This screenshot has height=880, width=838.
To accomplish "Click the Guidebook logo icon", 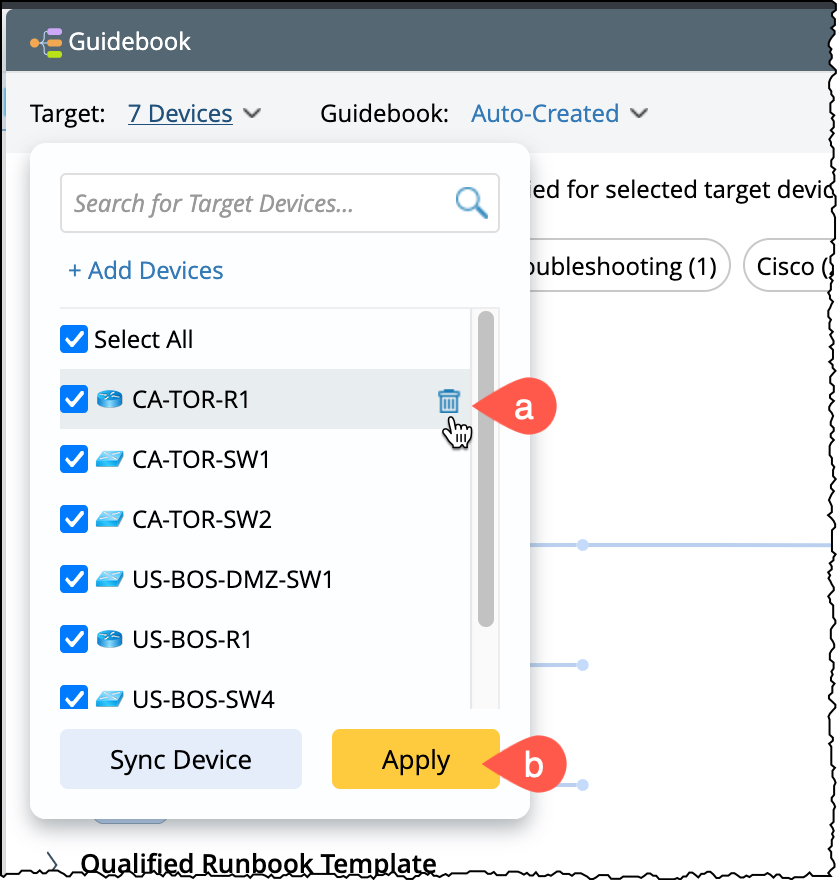I will [47, 42].
